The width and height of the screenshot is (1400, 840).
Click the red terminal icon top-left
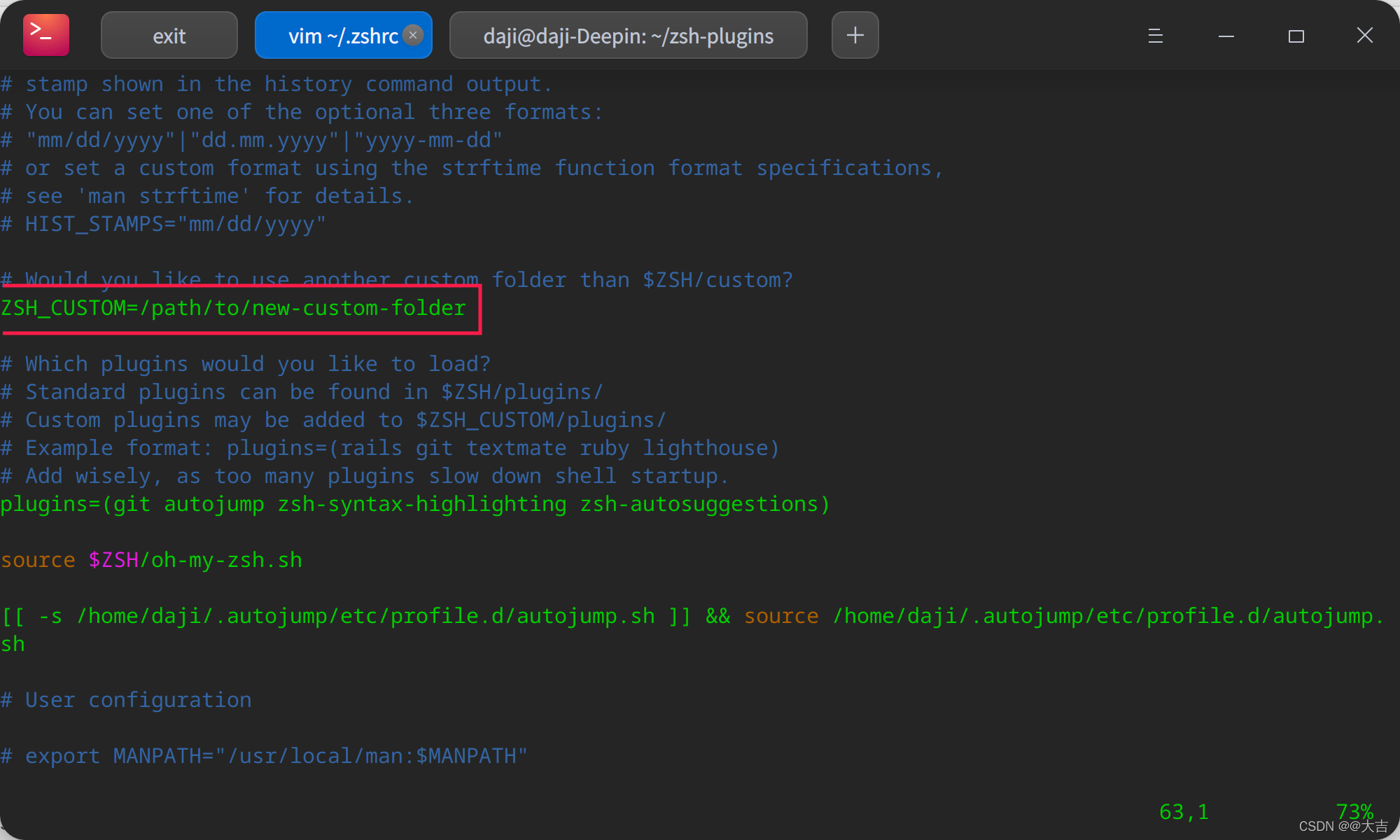[45, 34]
